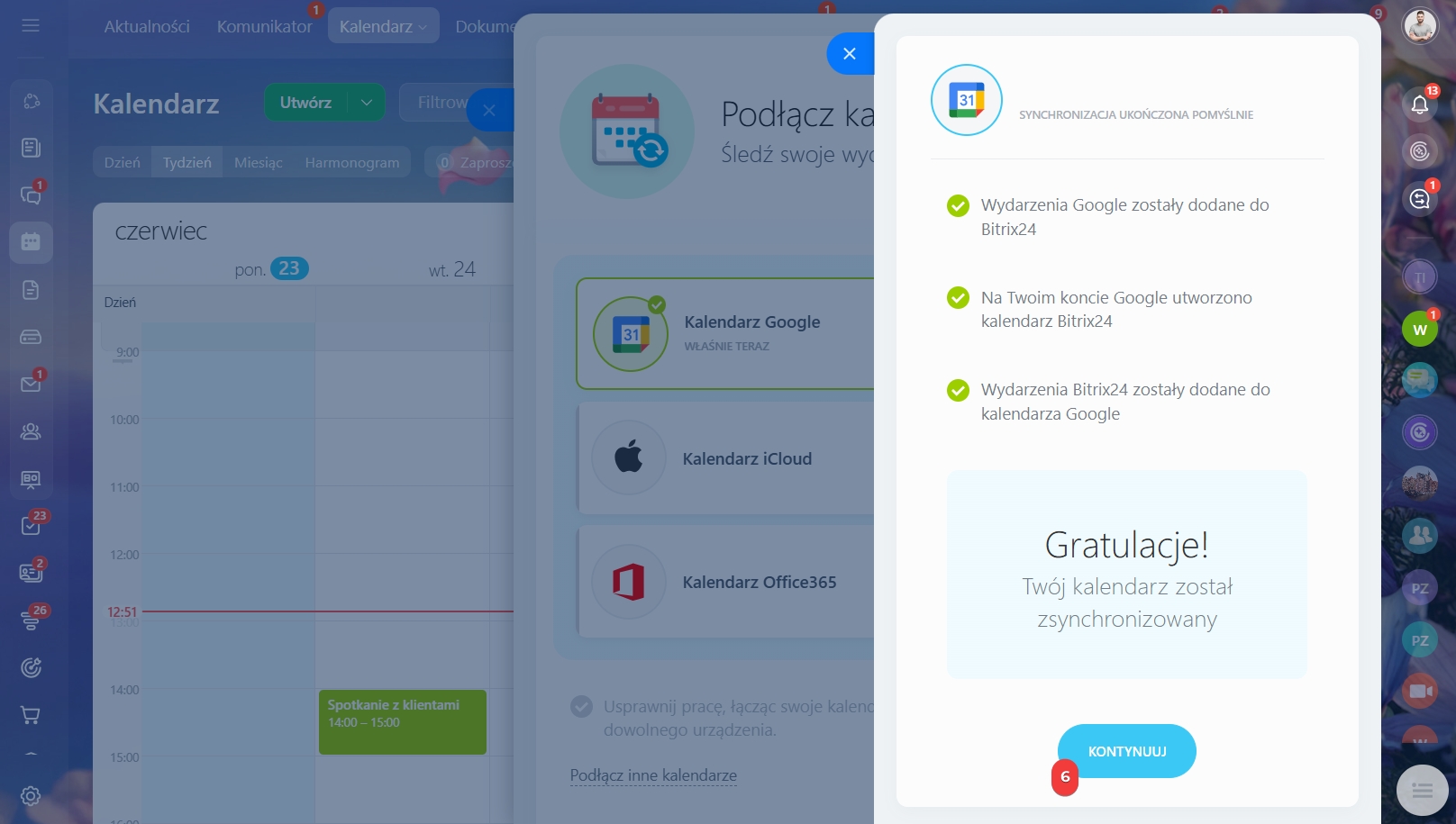Open the chat search icon in right bar

coord(1420,199)
